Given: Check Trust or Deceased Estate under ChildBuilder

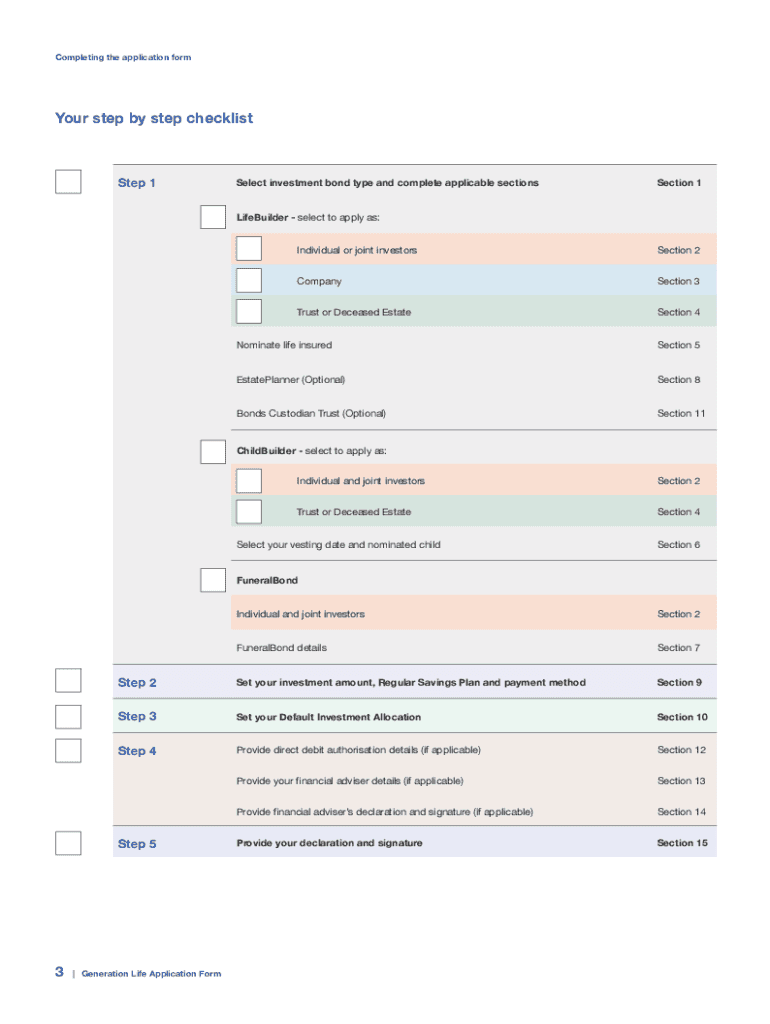Looking at the screenshot, I should [x=249, y=512].
